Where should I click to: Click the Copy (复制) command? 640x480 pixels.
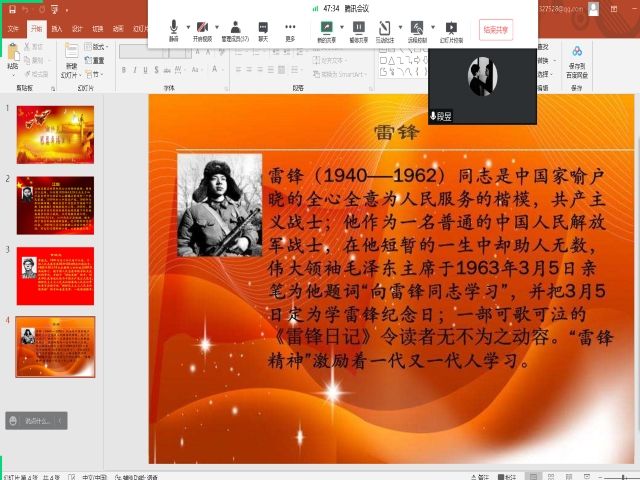pyautogui.click(x=34, y=60)
